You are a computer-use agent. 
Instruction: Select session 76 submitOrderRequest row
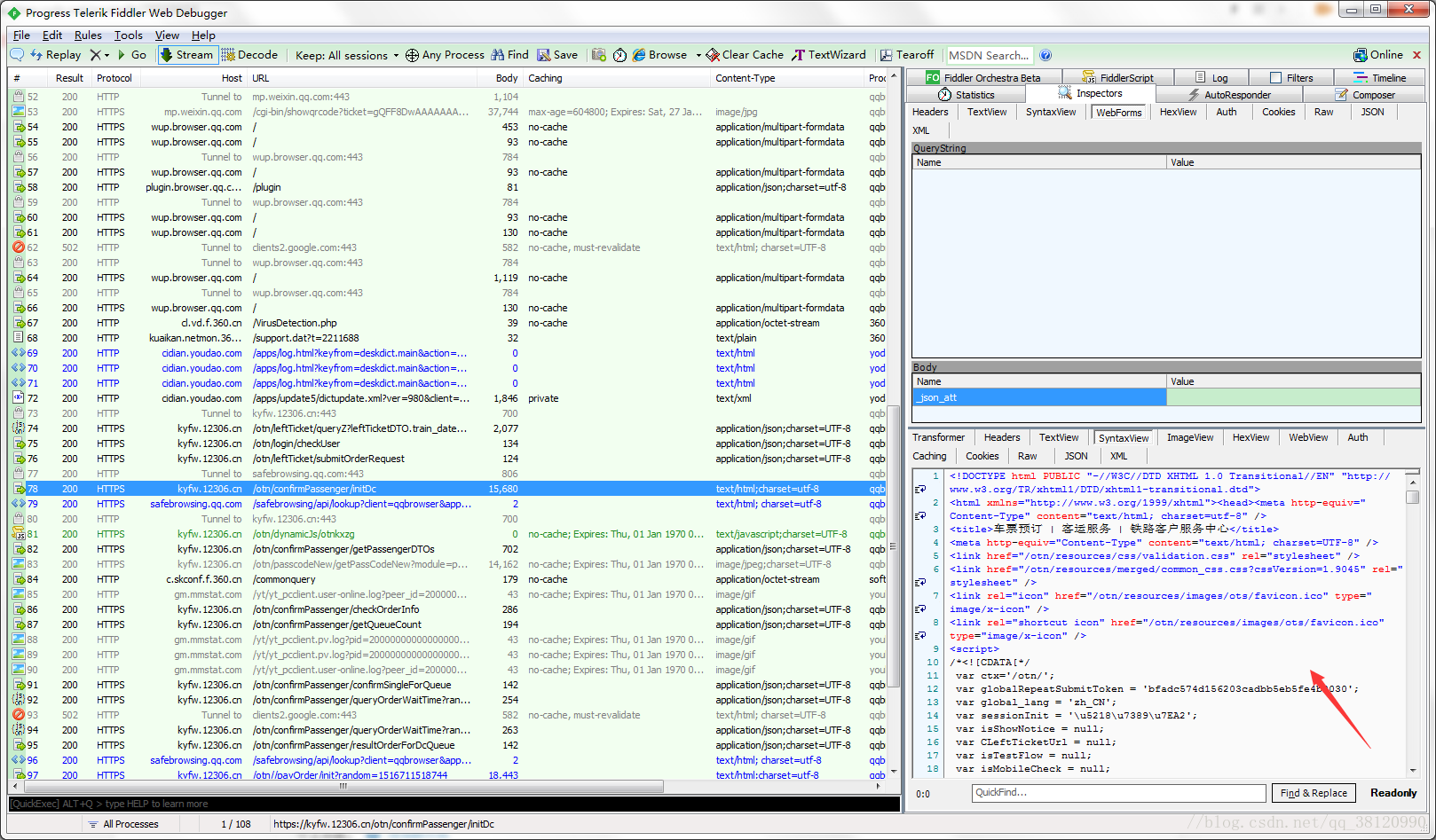(x=448, y=459)
